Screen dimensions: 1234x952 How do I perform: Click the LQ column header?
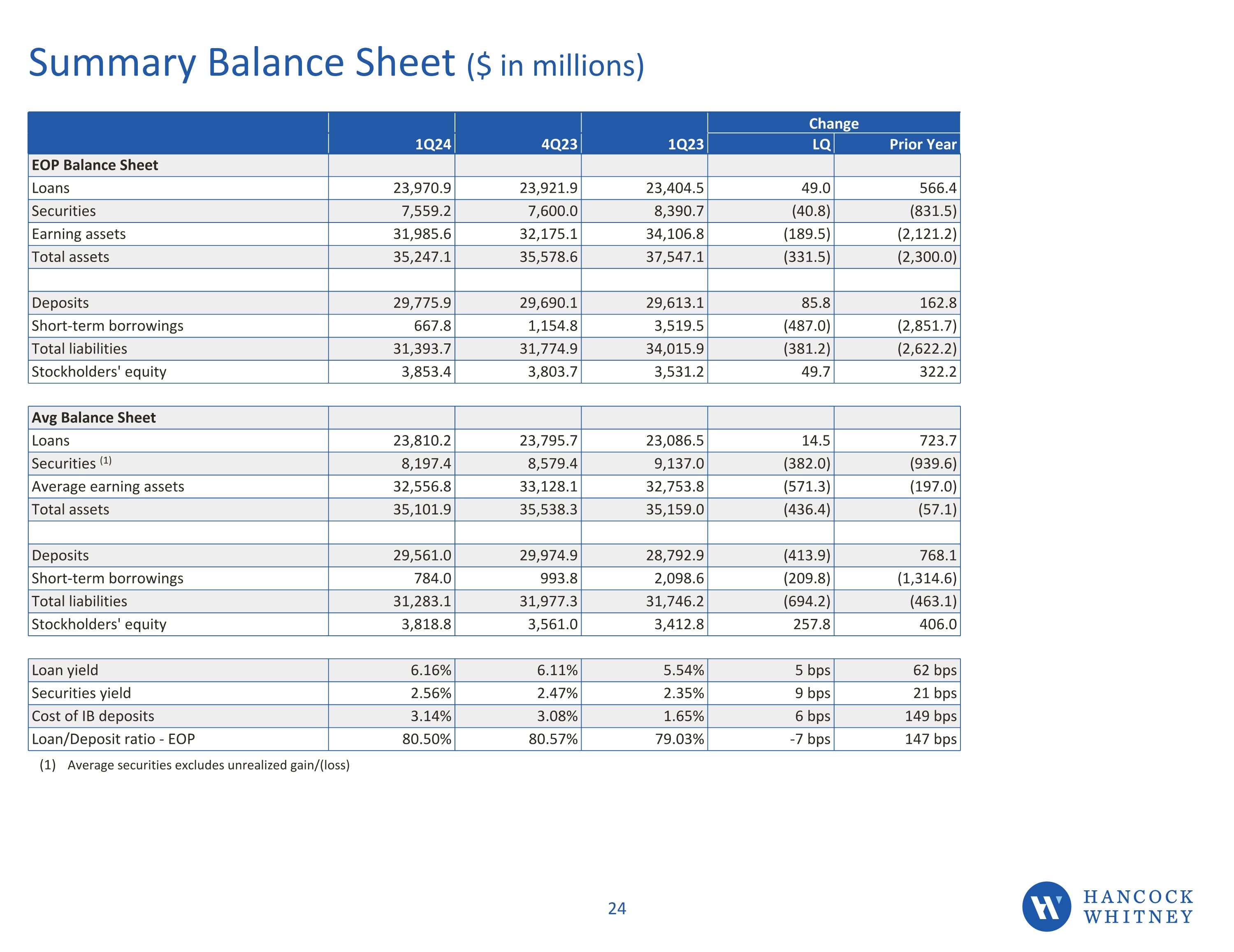point(821,145)
